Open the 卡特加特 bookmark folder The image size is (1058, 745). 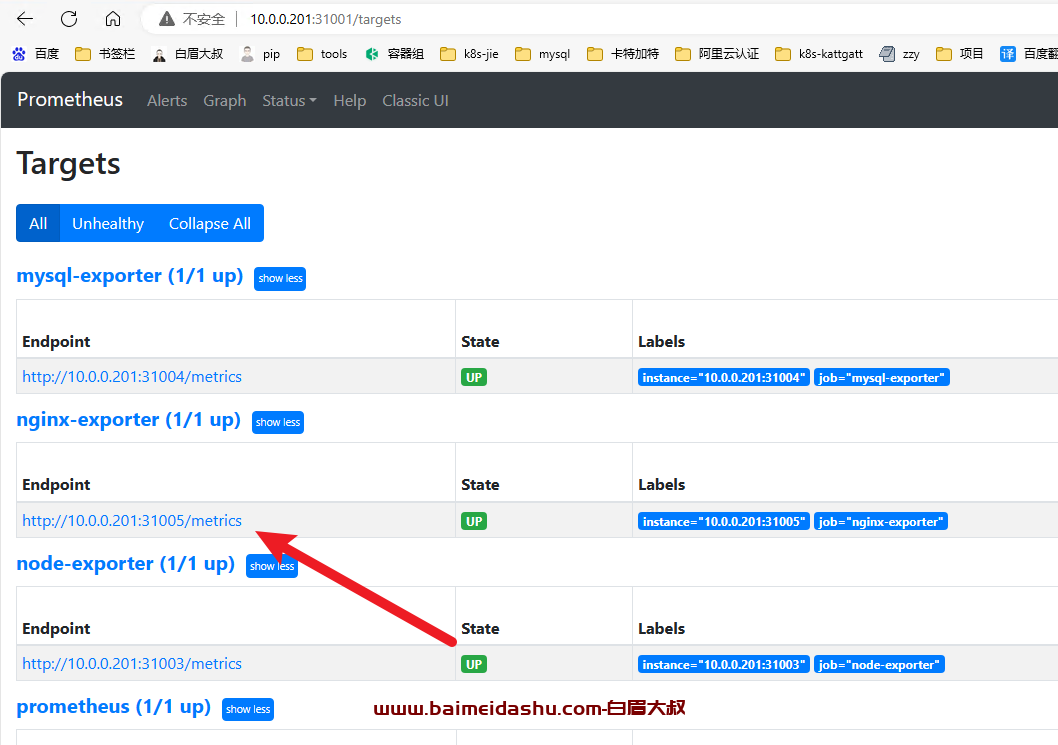click(623, 54)
